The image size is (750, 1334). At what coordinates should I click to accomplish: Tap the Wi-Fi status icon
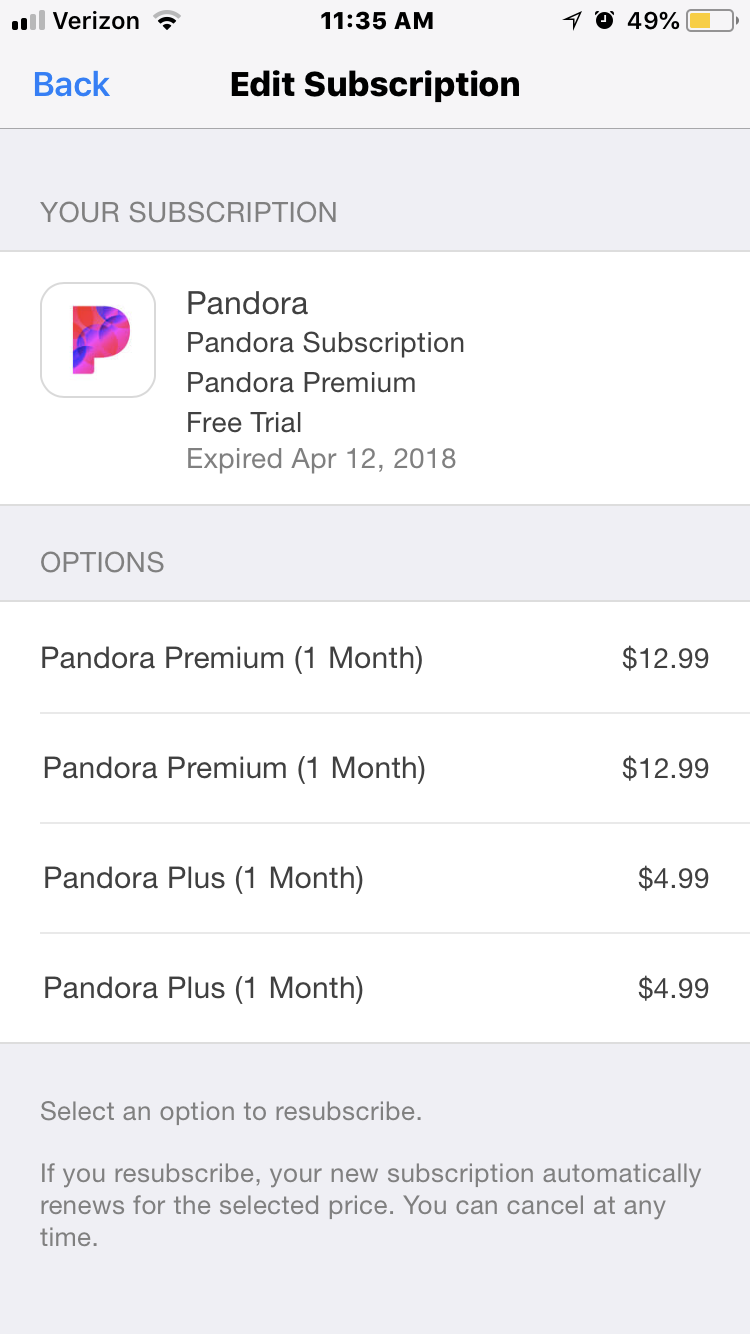166,21
